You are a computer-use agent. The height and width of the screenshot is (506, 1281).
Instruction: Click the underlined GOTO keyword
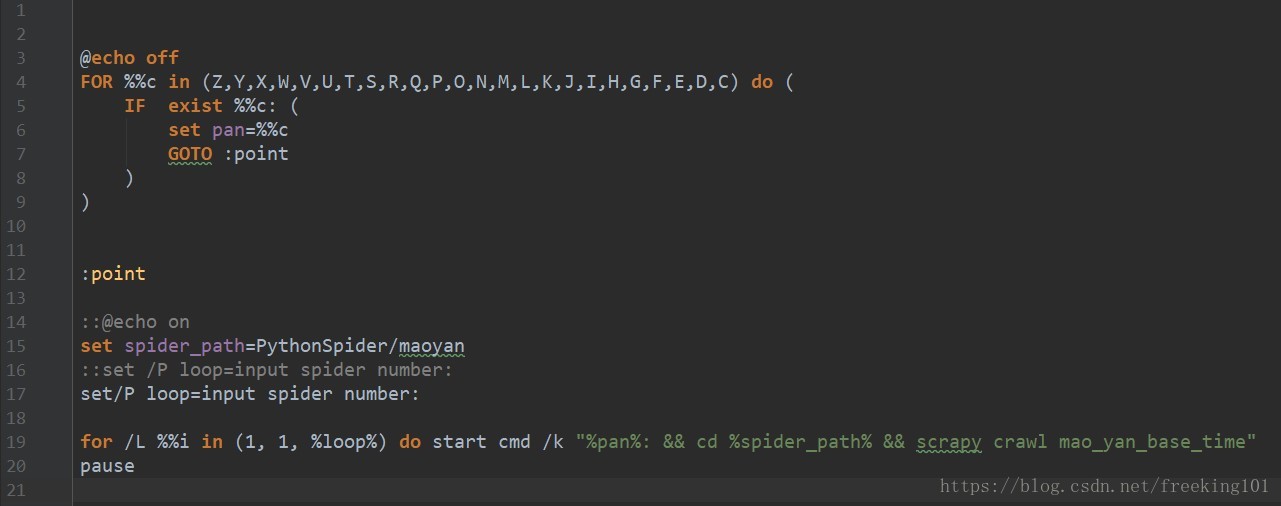pos(189,154)
